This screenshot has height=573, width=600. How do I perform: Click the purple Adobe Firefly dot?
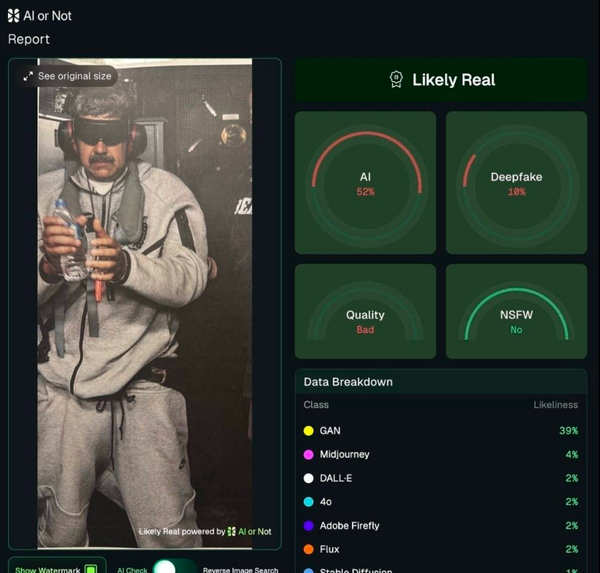coord(308,526)
